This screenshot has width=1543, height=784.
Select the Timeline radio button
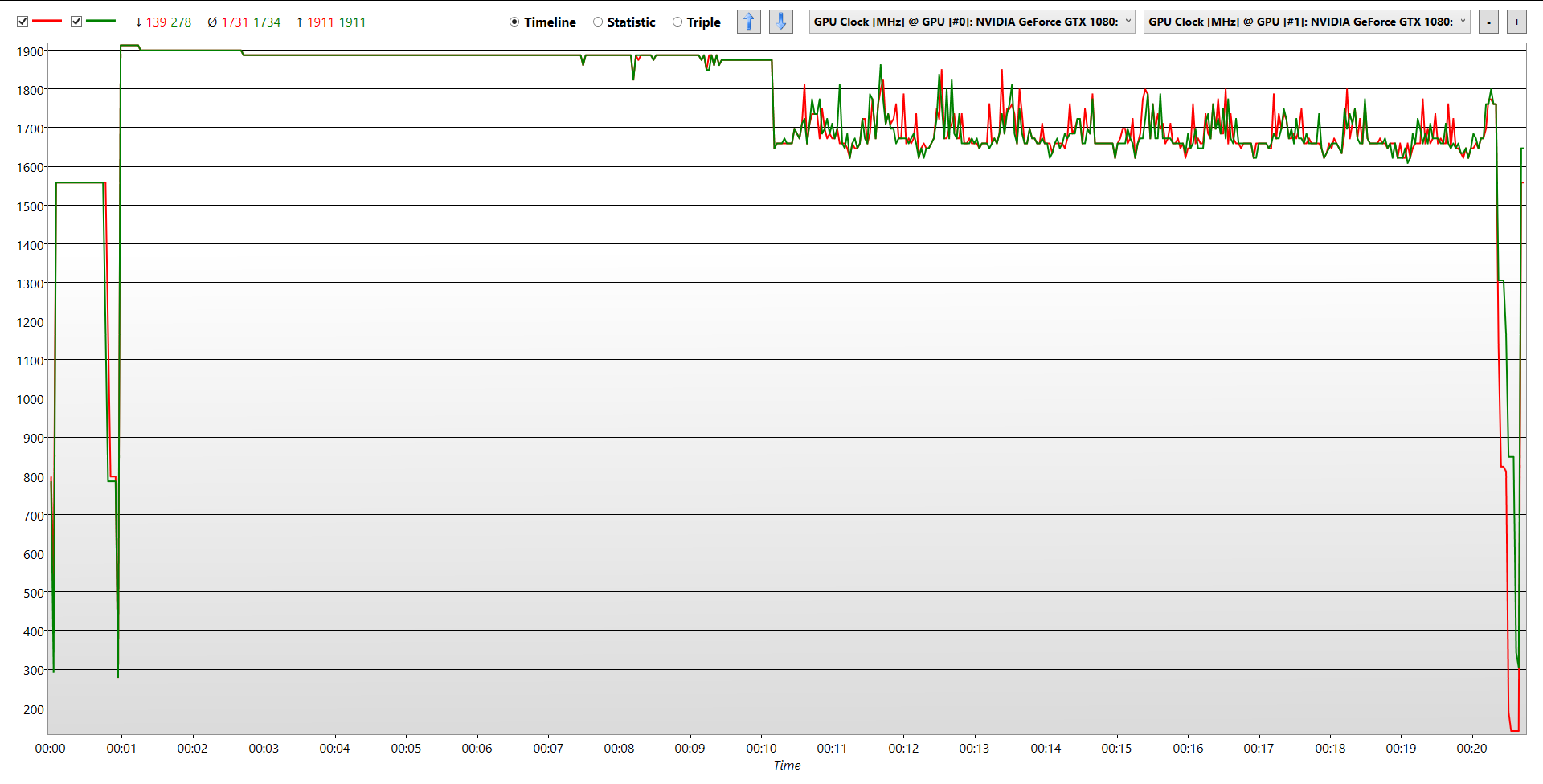point(514,22)
